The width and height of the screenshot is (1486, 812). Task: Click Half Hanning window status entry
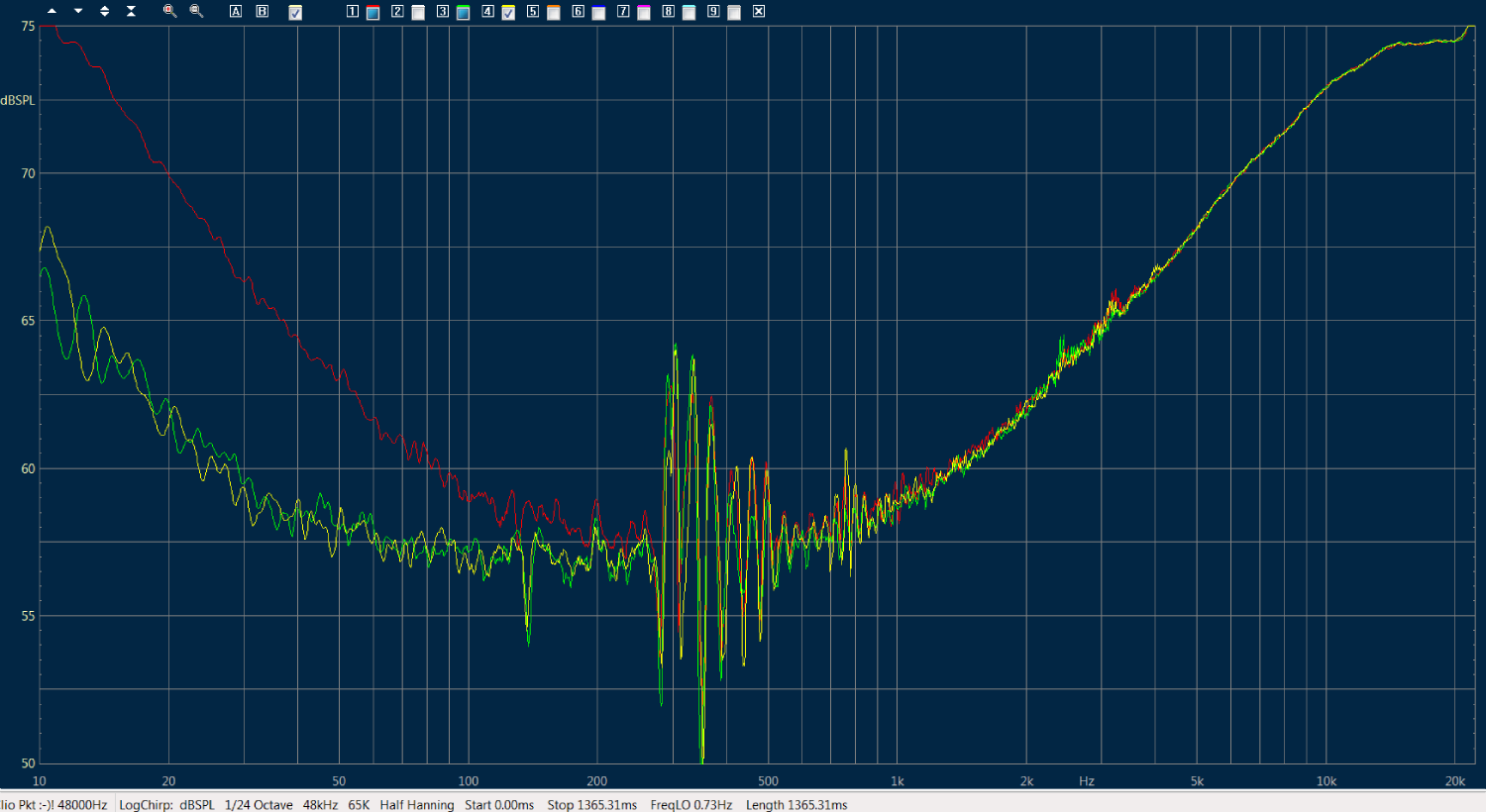(417, 805)
